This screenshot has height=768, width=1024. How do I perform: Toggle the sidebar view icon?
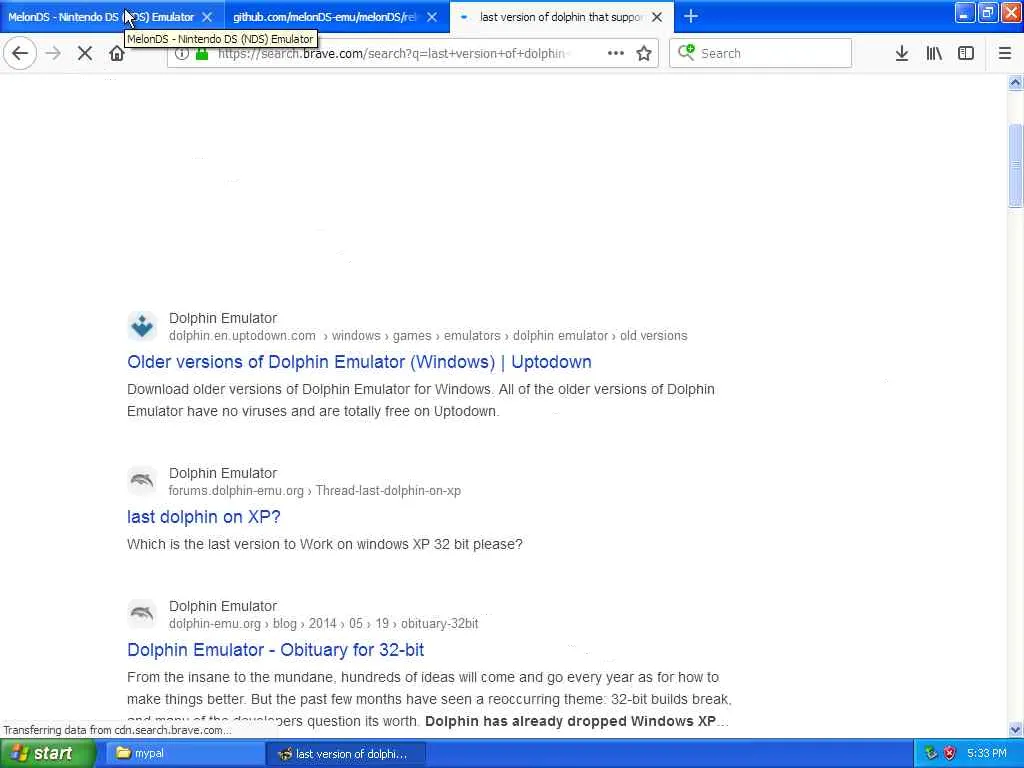pyautogui.click(x=966, y=54)
